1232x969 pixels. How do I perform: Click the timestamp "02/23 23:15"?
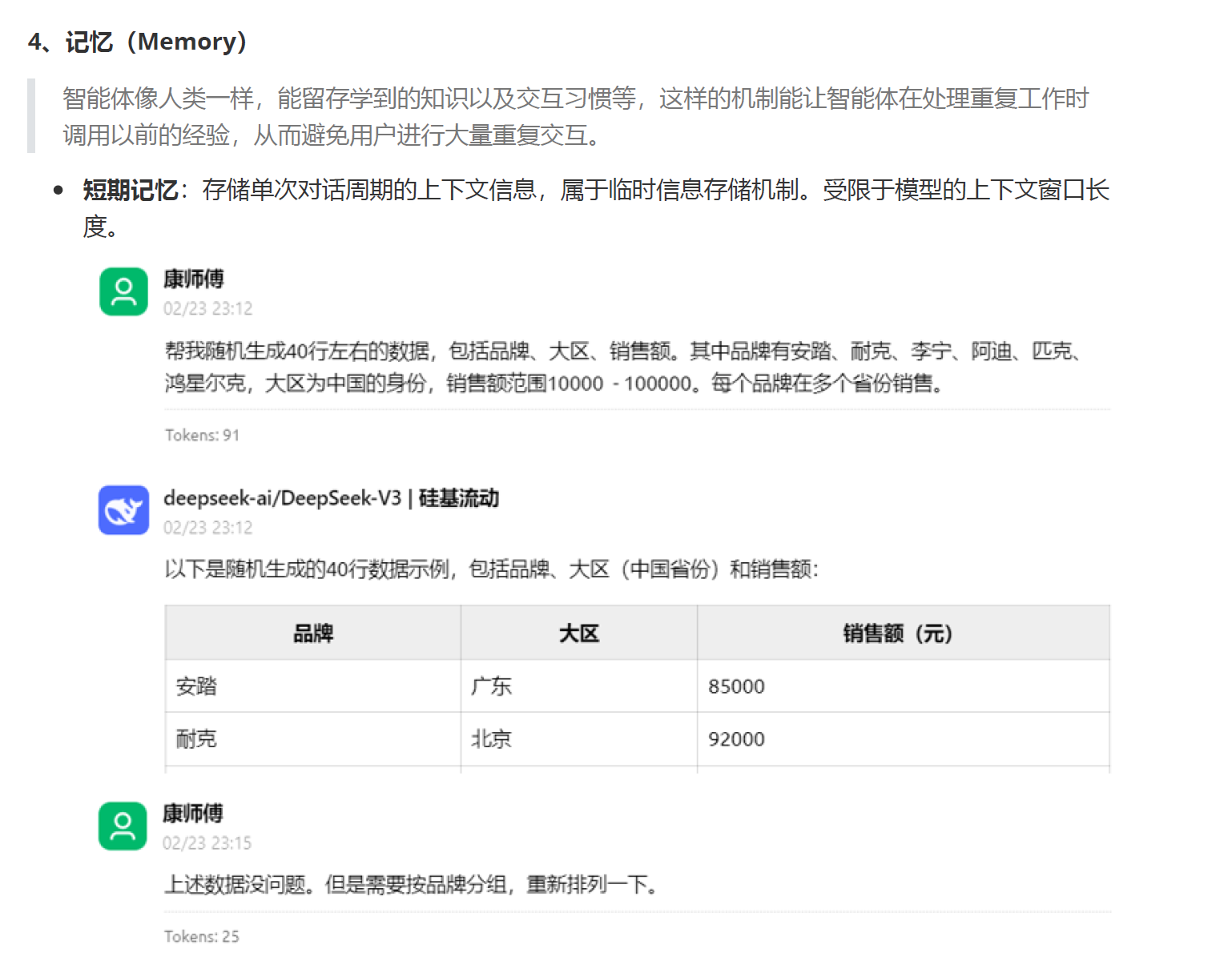207,842
